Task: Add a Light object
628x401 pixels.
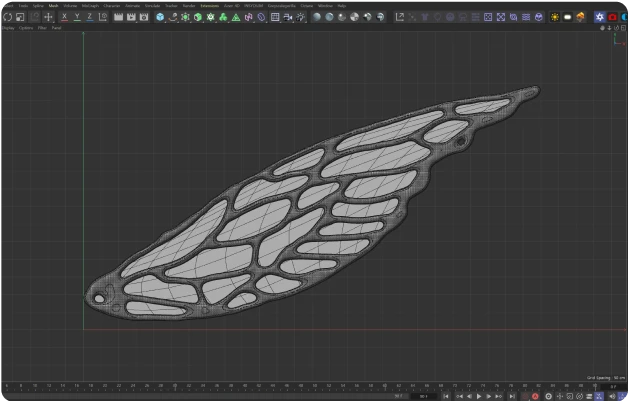Action: click(300, 17)
